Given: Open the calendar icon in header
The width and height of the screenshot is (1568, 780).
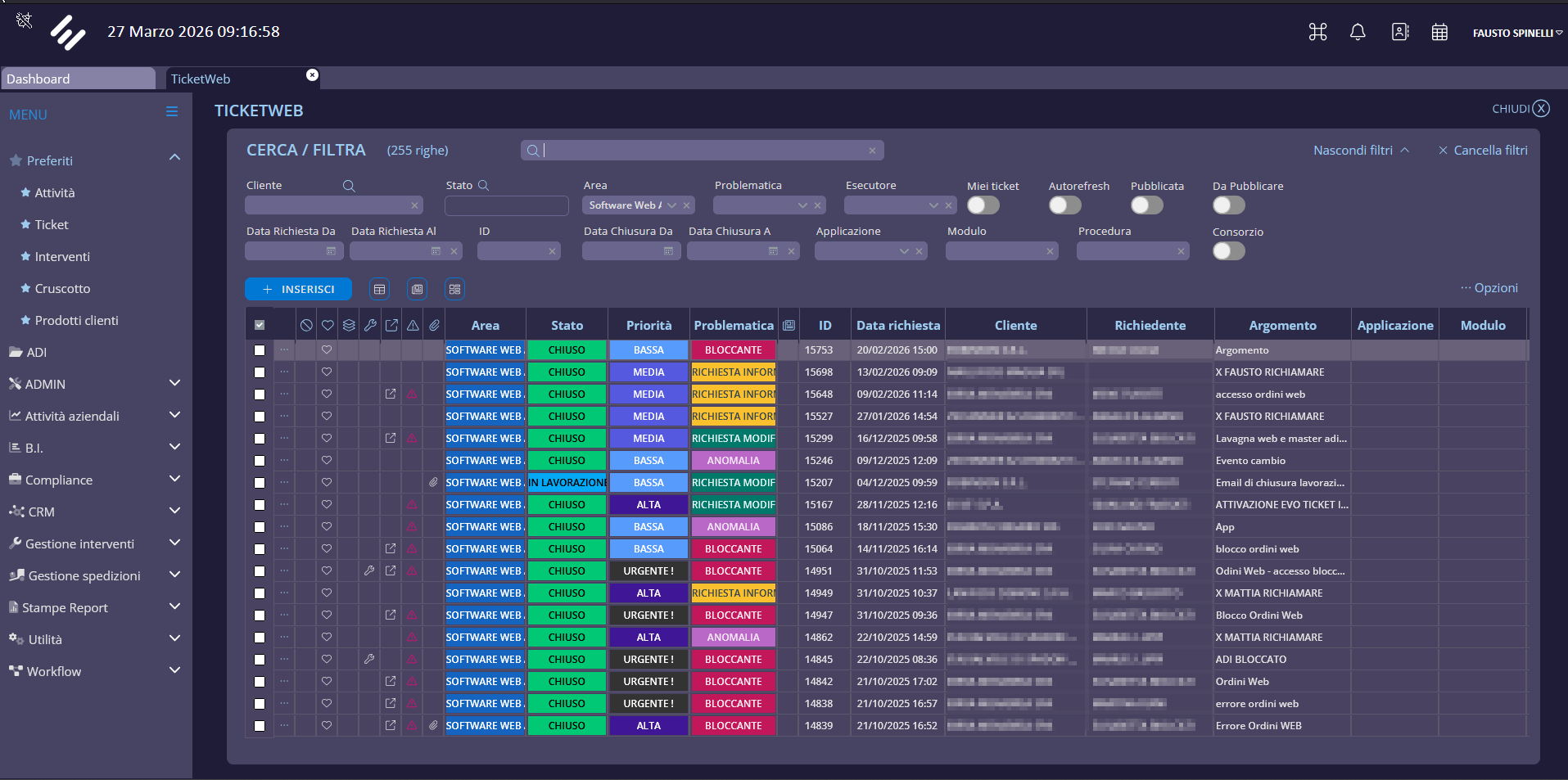Looking at the screenshot, I should coord(1439,32).
